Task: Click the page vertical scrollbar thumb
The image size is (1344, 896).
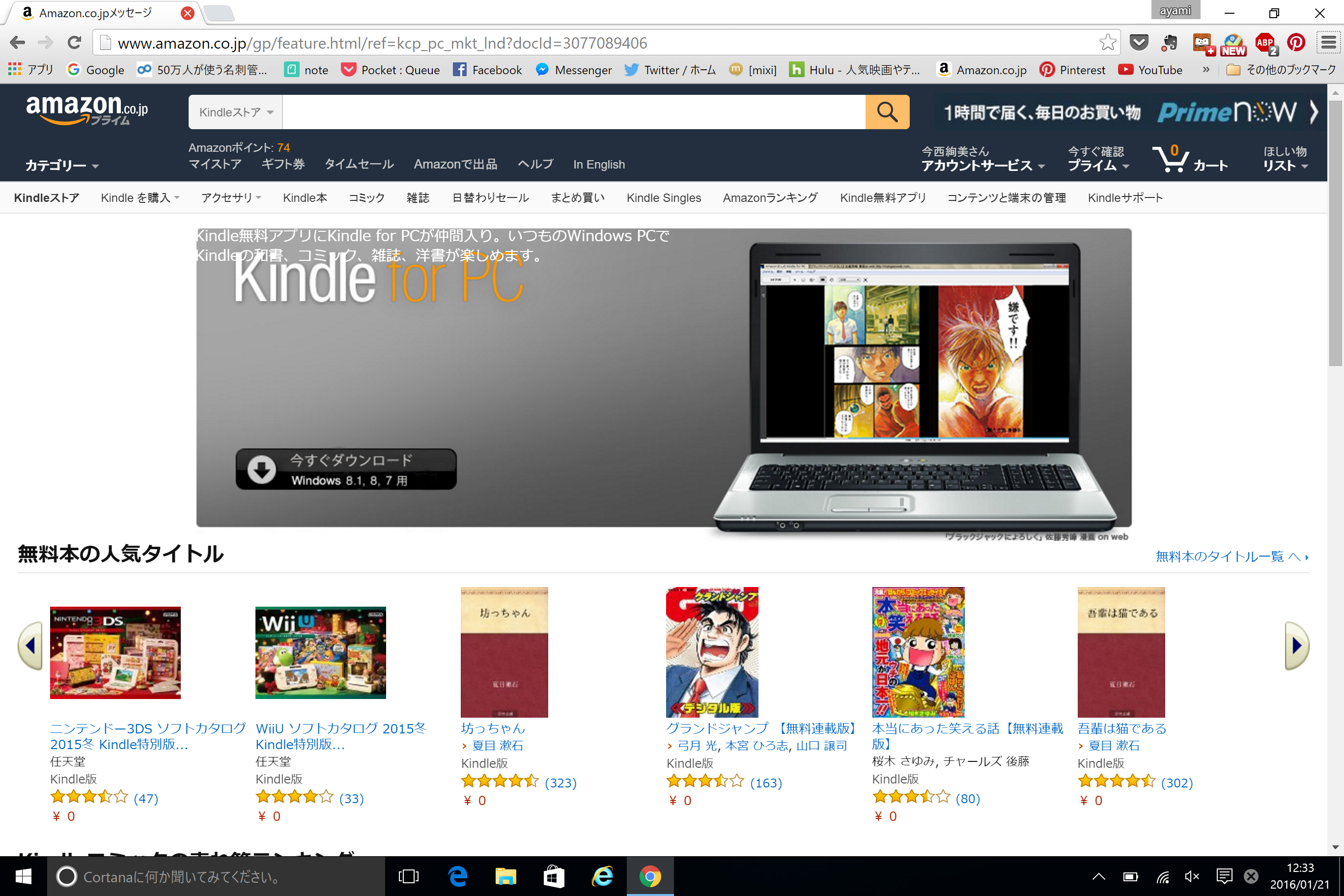Action: 1335,233
